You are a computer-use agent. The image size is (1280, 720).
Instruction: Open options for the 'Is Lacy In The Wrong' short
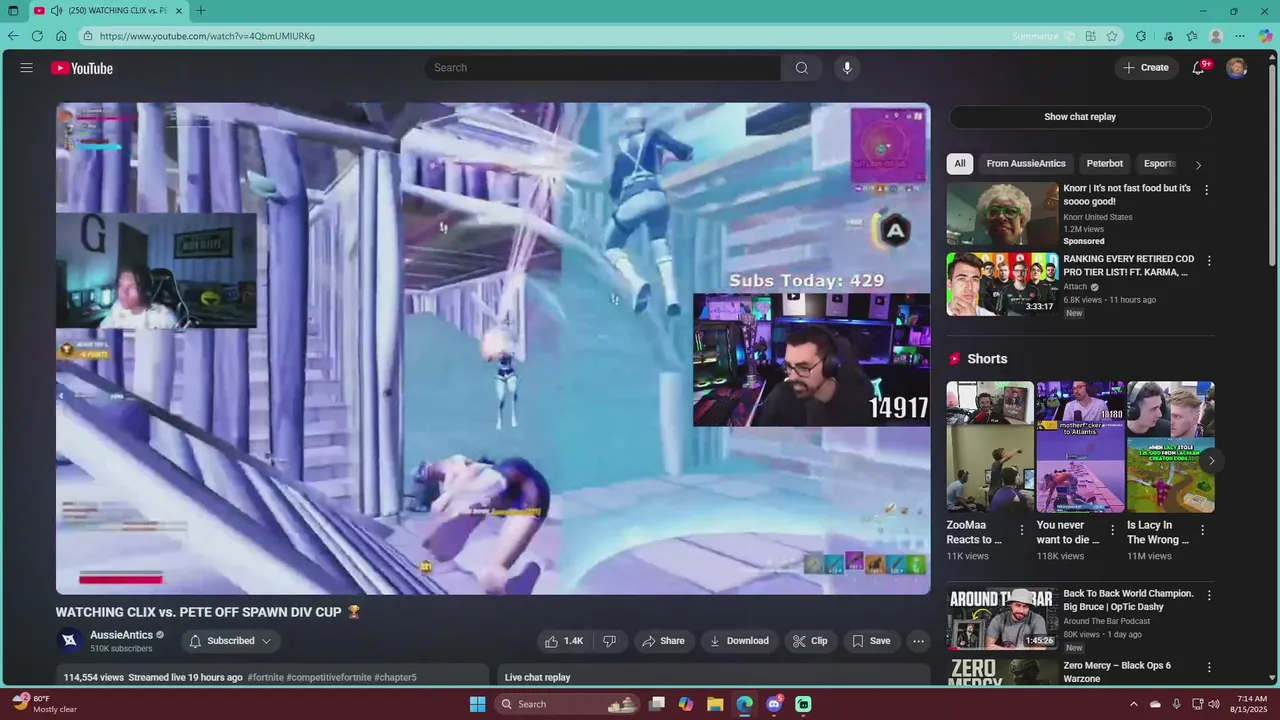1202,530
